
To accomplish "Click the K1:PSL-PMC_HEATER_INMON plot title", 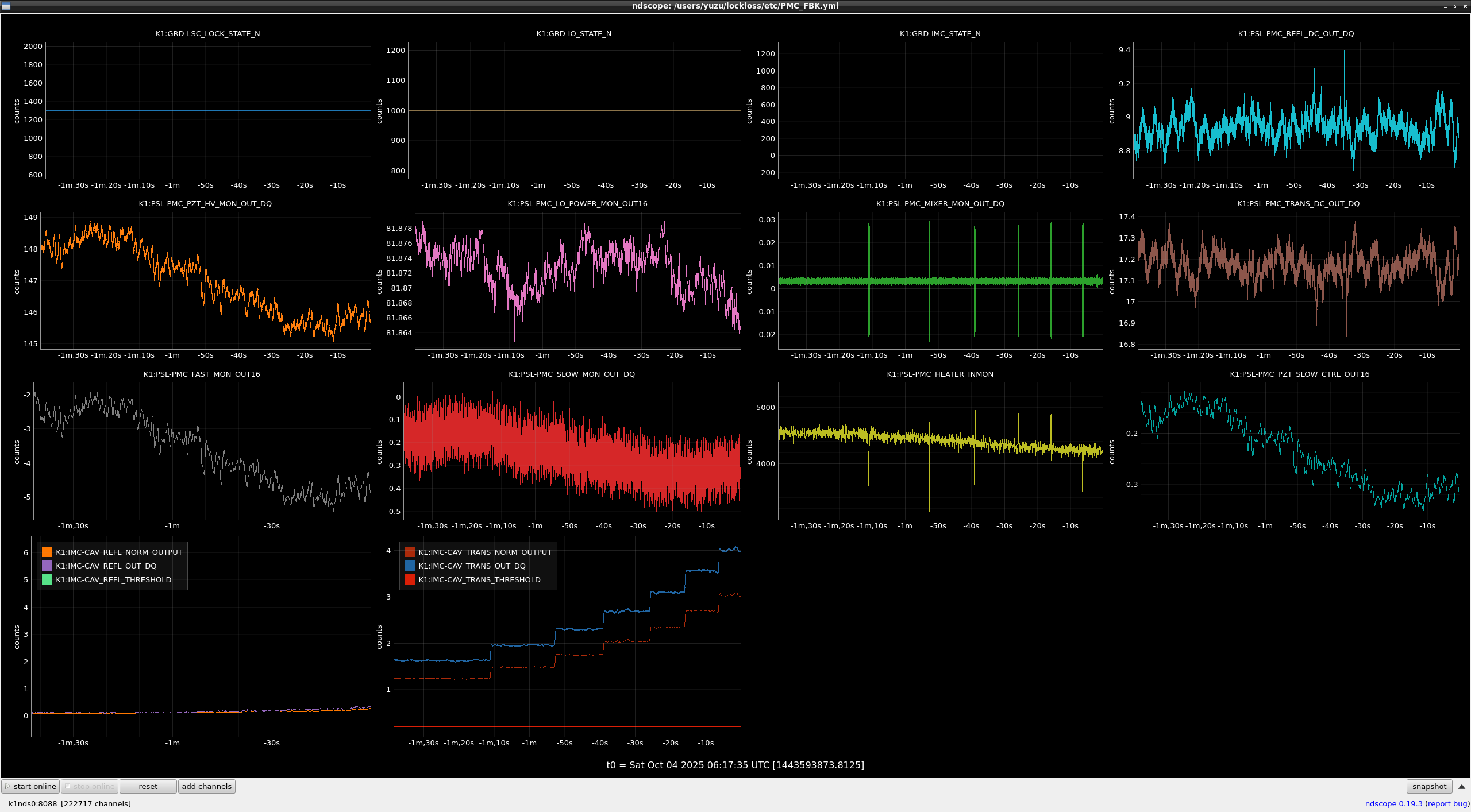I will click(940, 374).
